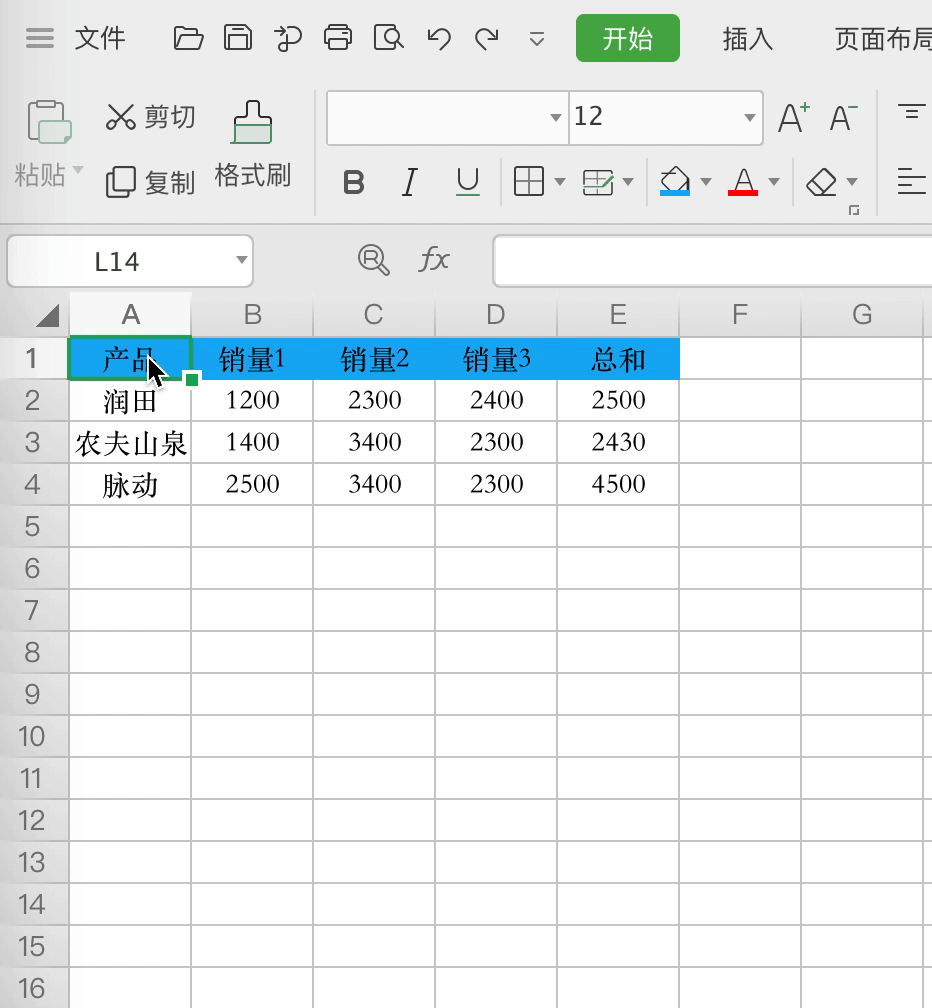Select the 脉动 cell

(x=130, y=484)
